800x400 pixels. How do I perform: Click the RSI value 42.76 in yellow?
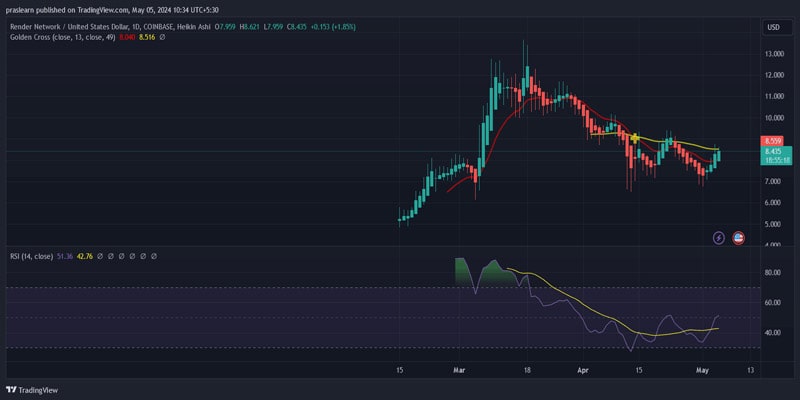click(70, 257)
